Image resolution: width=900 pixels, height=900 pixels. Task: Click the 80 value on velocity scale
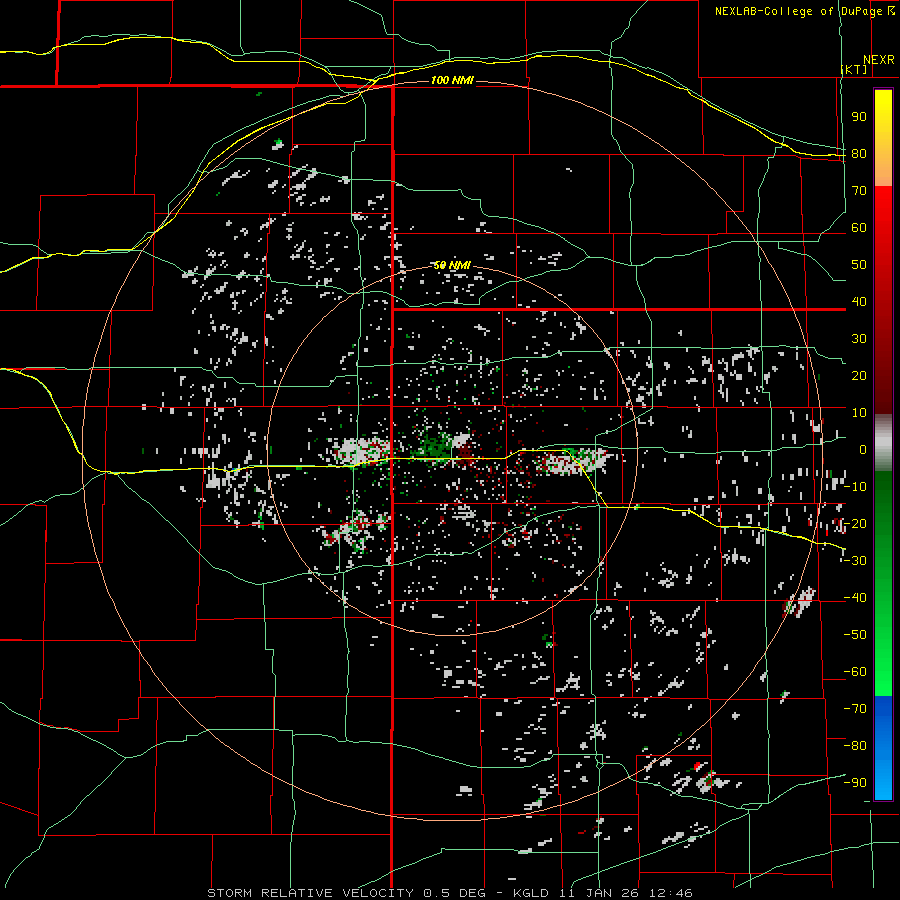[859, 154]
